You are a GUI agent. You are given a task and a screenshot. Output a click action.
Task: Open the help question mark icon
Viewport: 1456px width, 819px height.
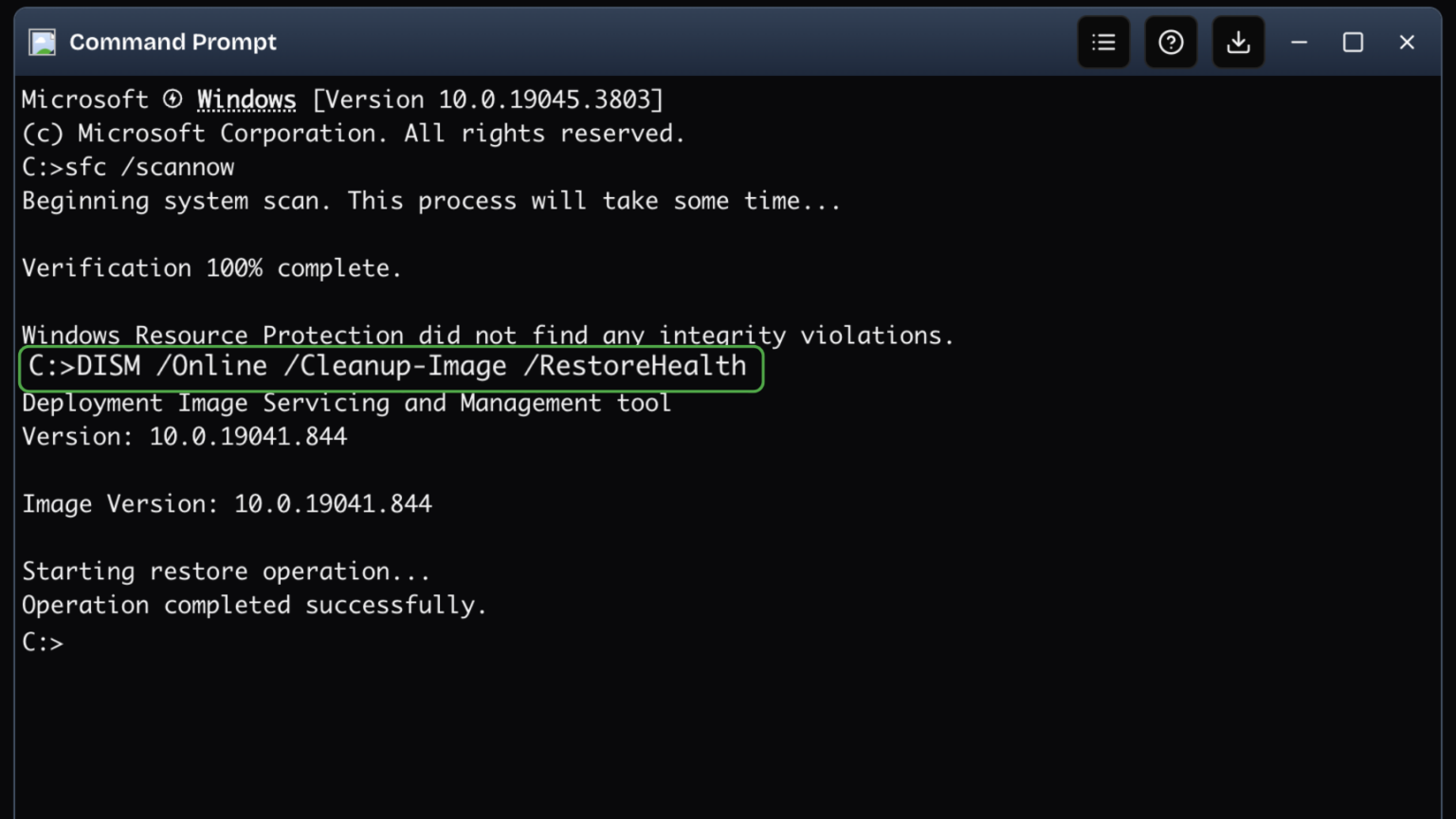tap(1171, 43)
